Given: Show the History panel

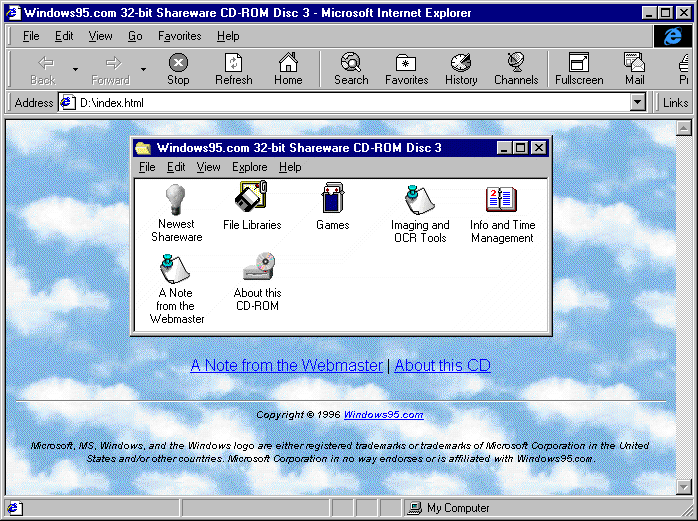Looking at the screenshot, I should (461, 69).
